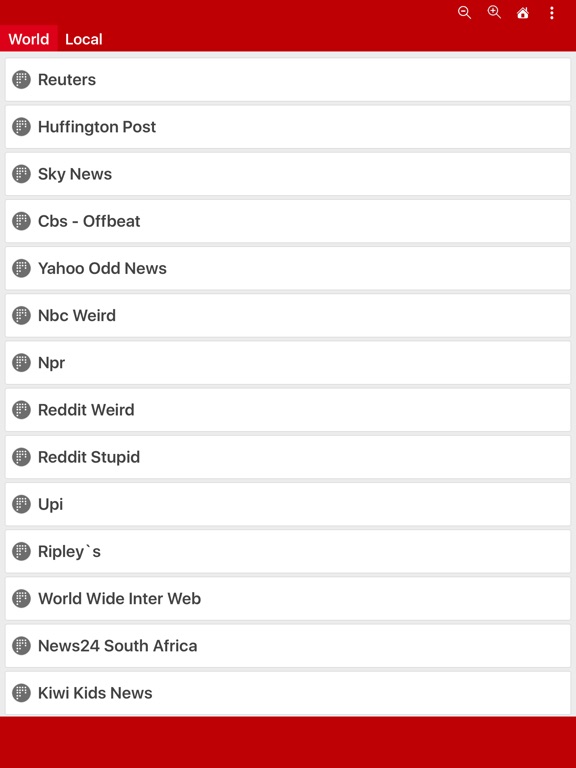576x768 pixels.
Task: Open Yahoo Odd News
Action: point(288,268)
